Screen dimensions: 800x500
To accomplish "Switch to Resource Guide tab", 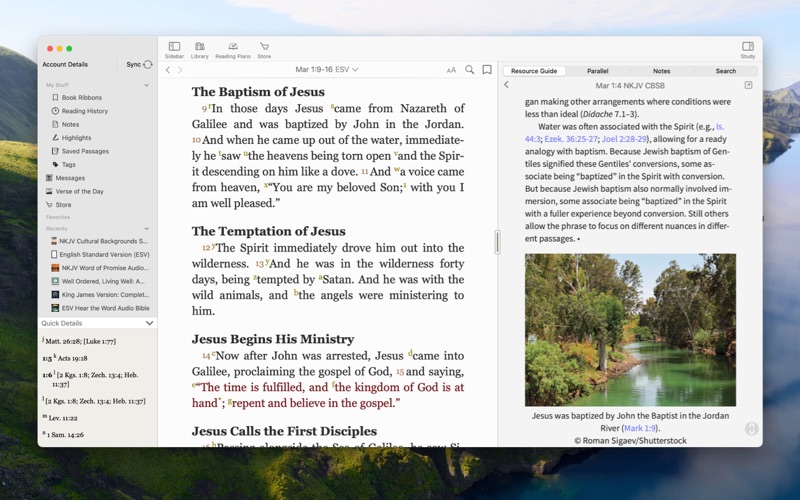I will 534,71.
